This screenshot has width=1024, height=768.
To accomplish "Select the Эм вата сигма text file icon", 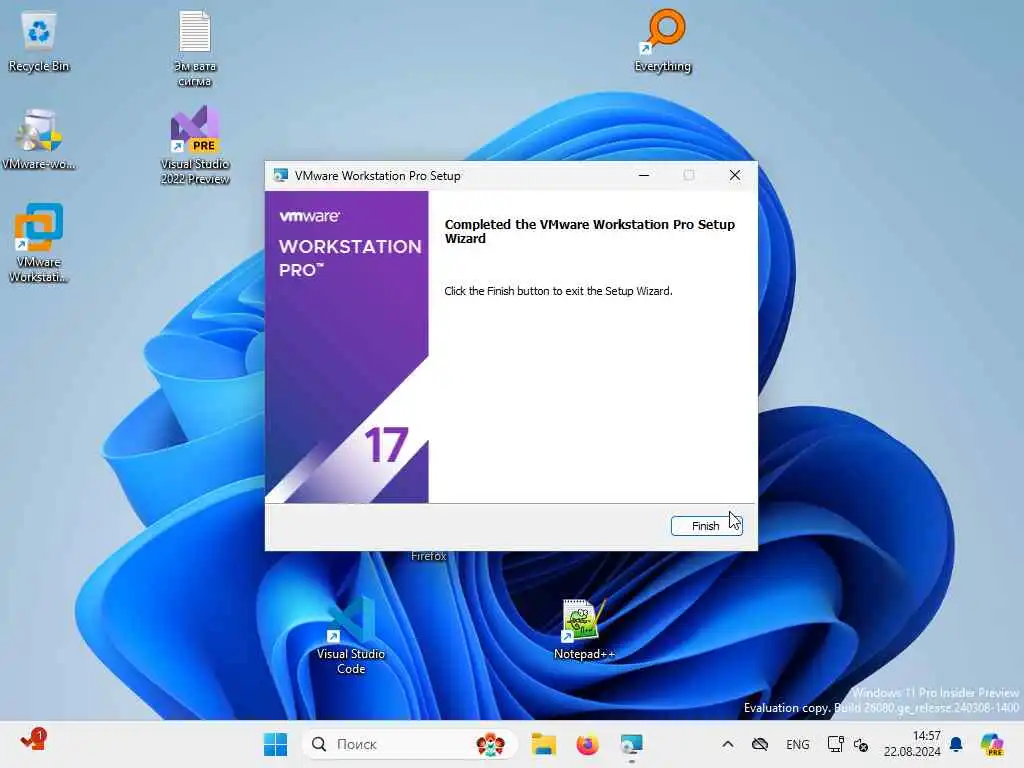I will coord(195,49).
